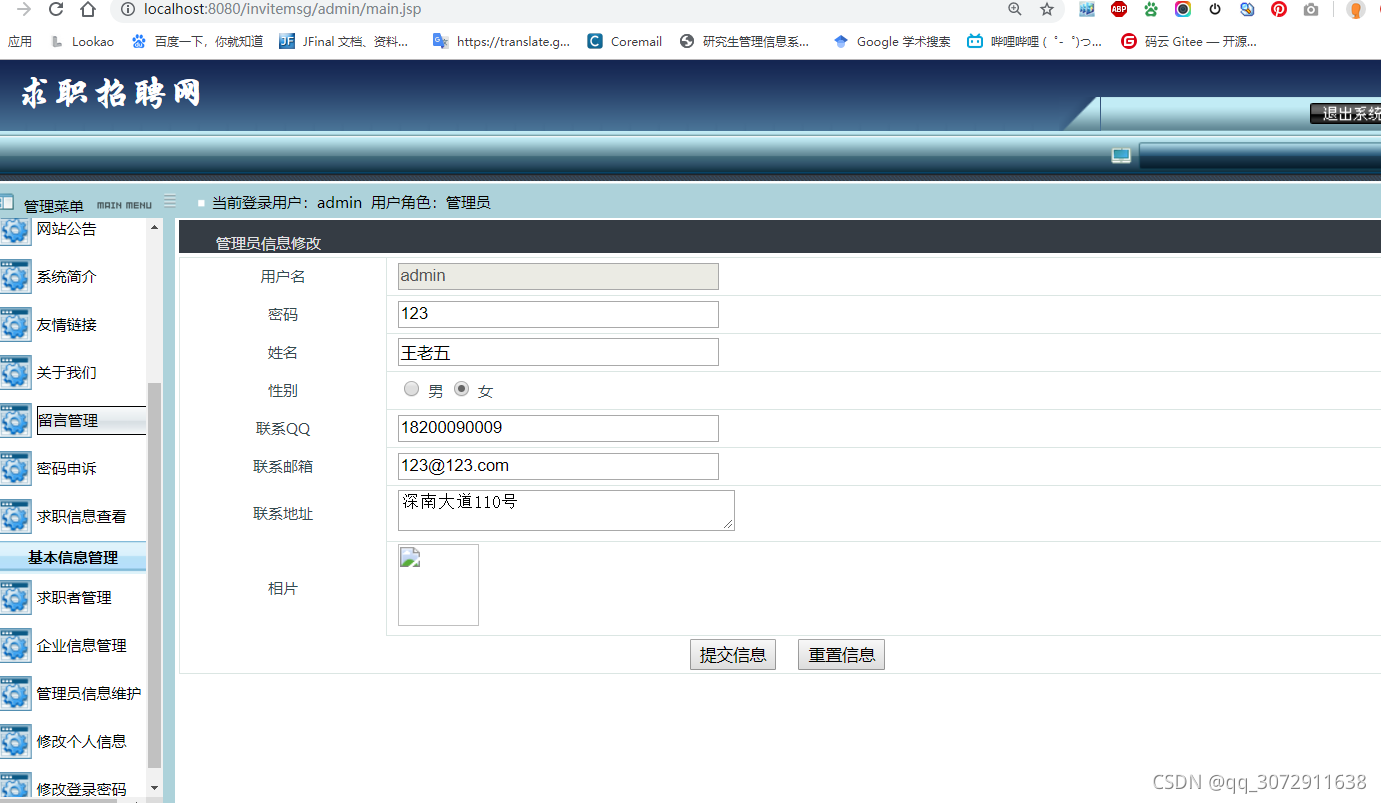Open the camera screenshot extension
1381x803 pixels.
click(1311, 9)
